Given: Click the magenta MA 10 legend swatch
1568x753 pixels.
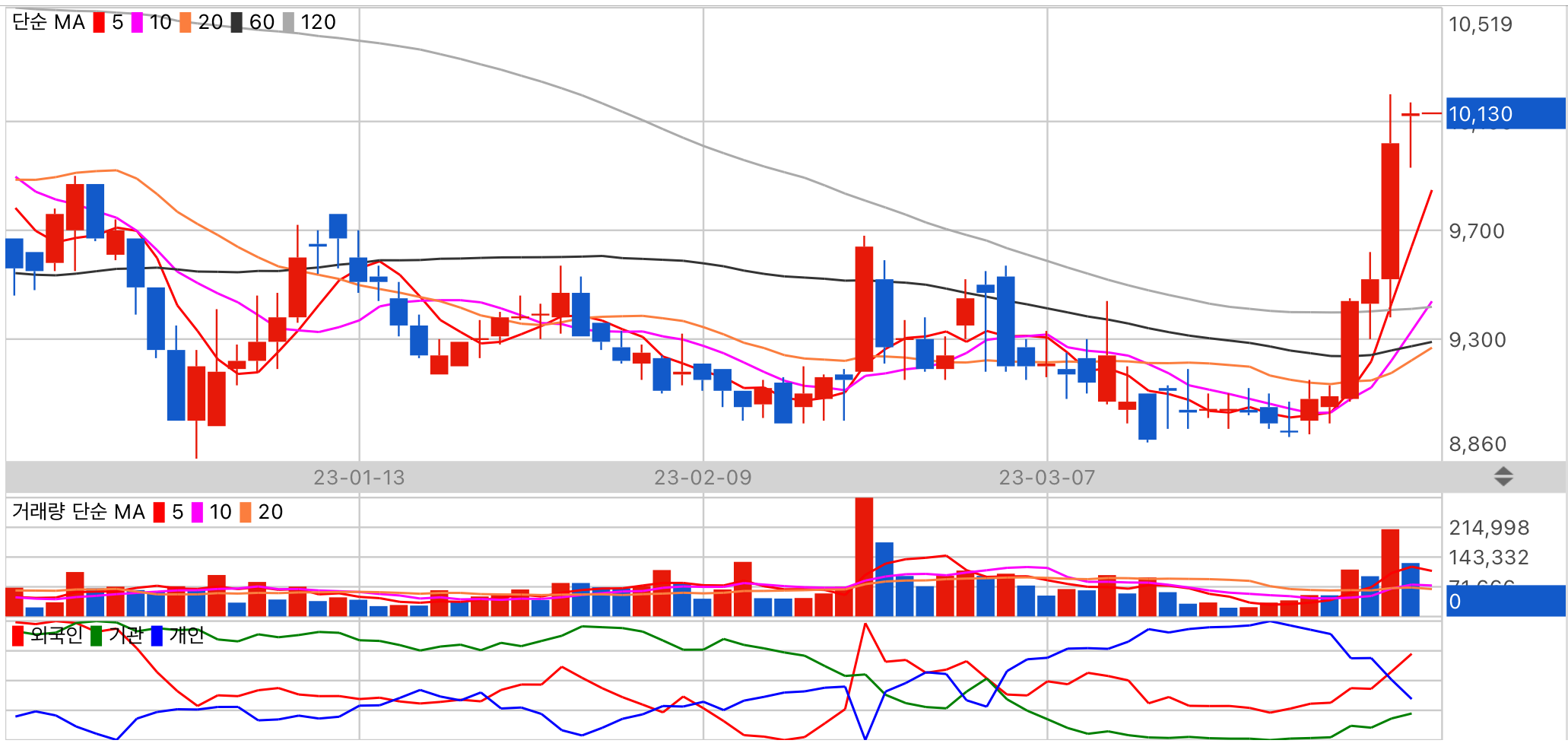Looking at the screenshot, I should [x=137, y=22].
